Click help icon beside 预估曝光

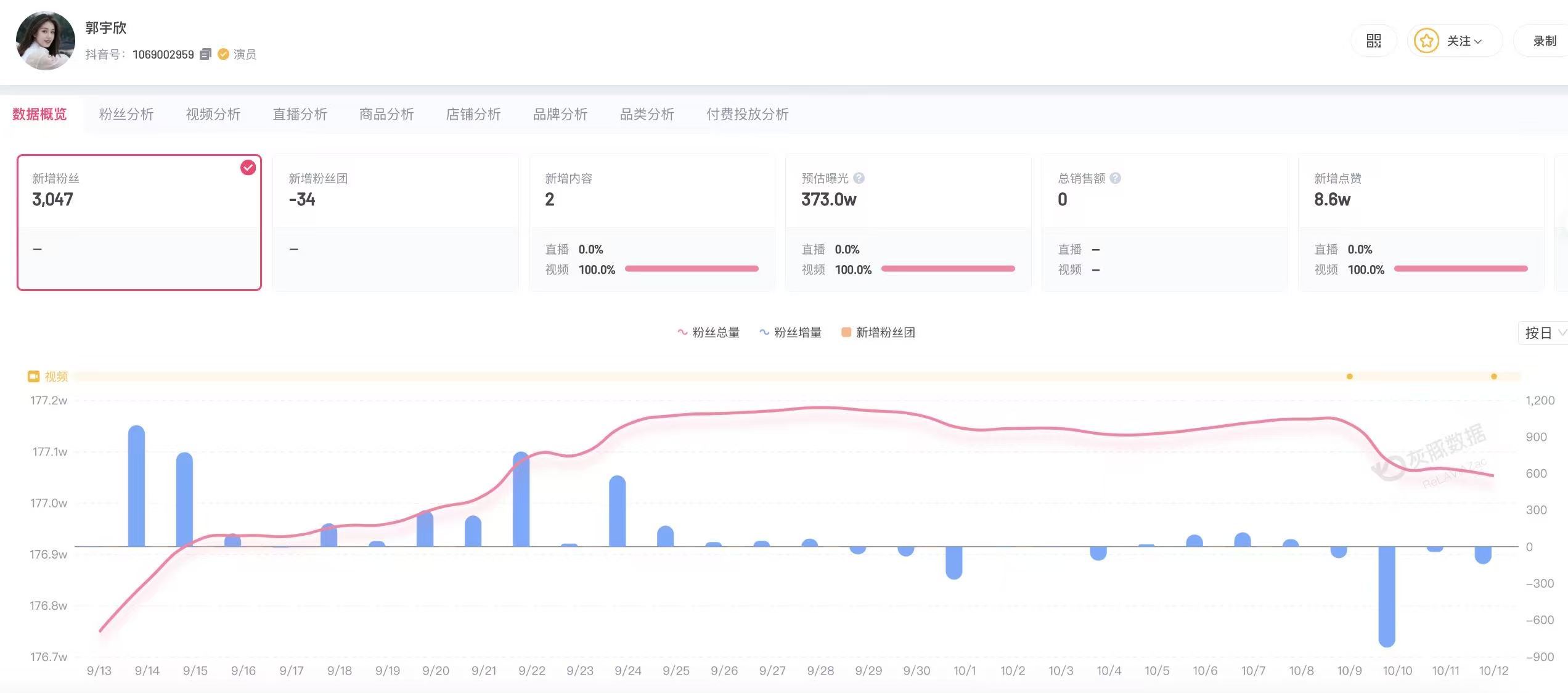pos(859,178)
